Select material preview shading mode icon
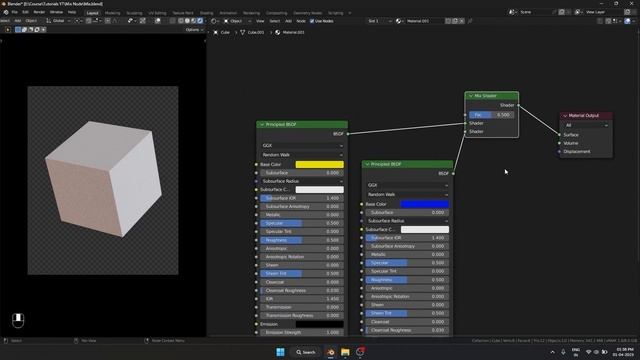 (x=193, y=21)
